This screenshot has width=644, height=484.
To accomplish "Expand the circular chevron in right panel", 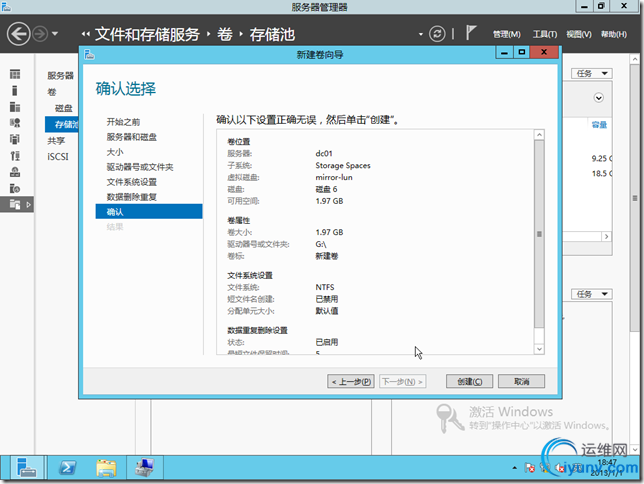I will [x=598, y=98].
